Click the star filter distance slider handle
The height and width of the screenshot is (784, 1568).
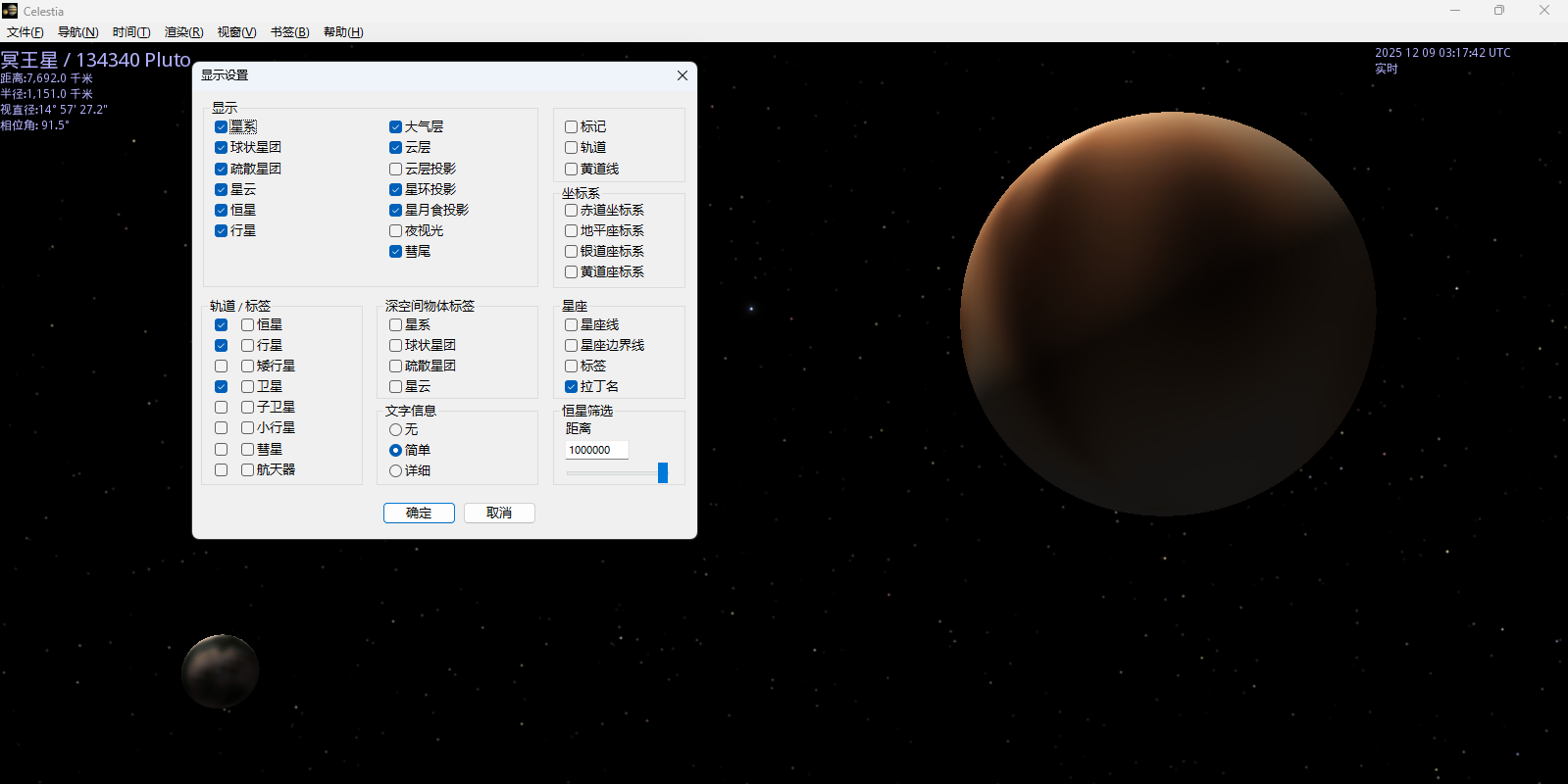coord(663,473)
